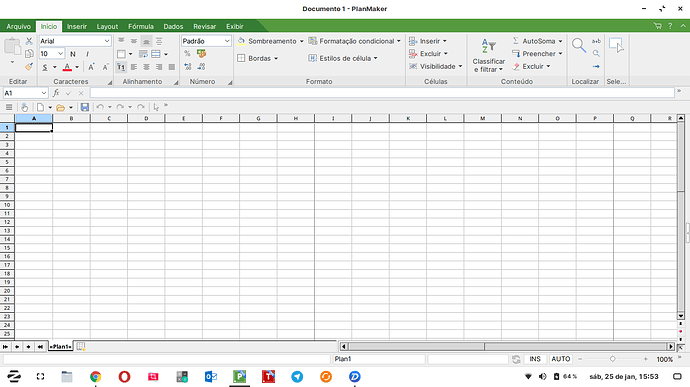The height and width of the screenshot is (387, 690).
Task: Align cell content to top
Action: (x=121, y=41)
